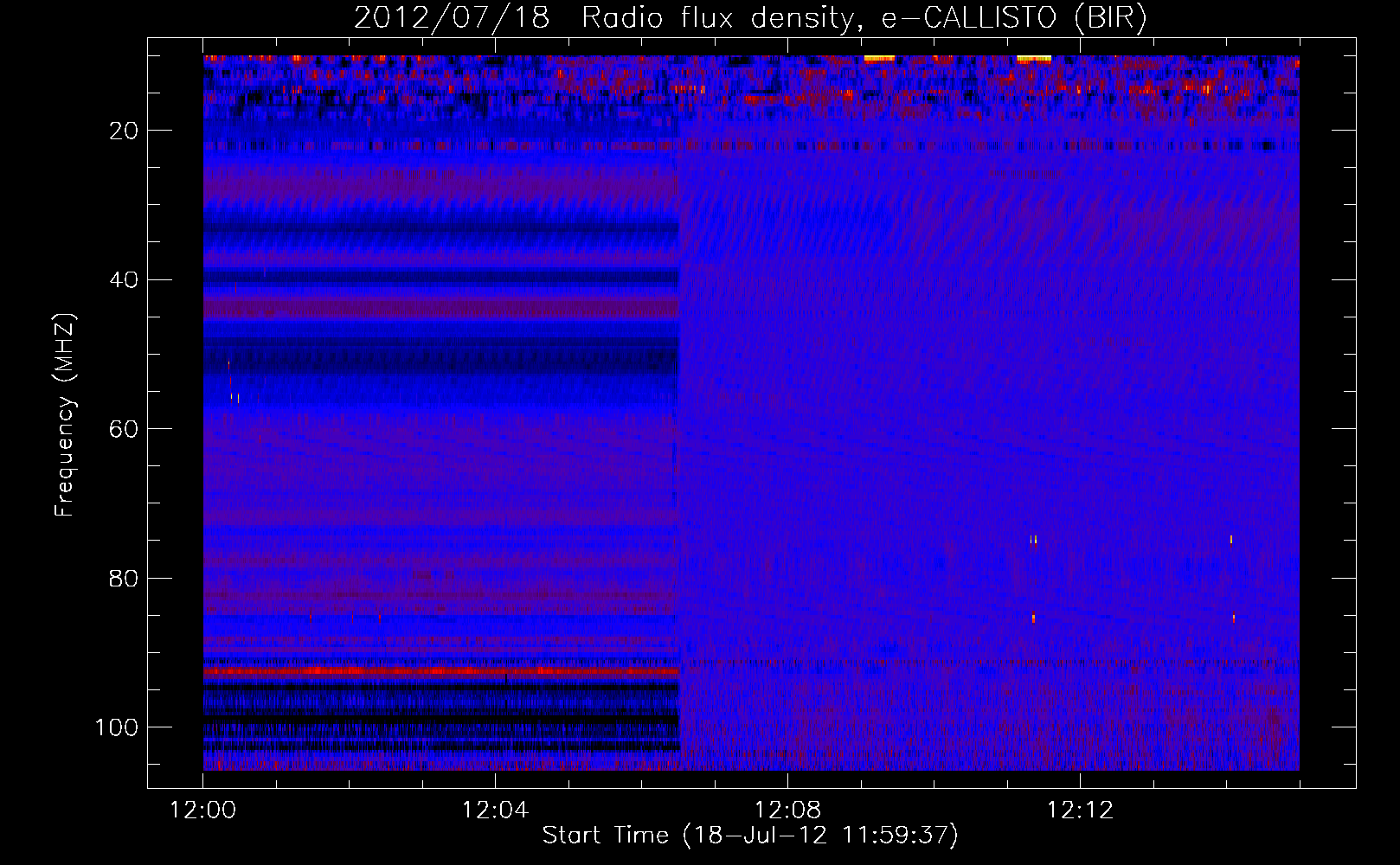This screenshot has height=865, width=1400.
Task: Click the '60' frequency tick label
Action: click(125, 429)
